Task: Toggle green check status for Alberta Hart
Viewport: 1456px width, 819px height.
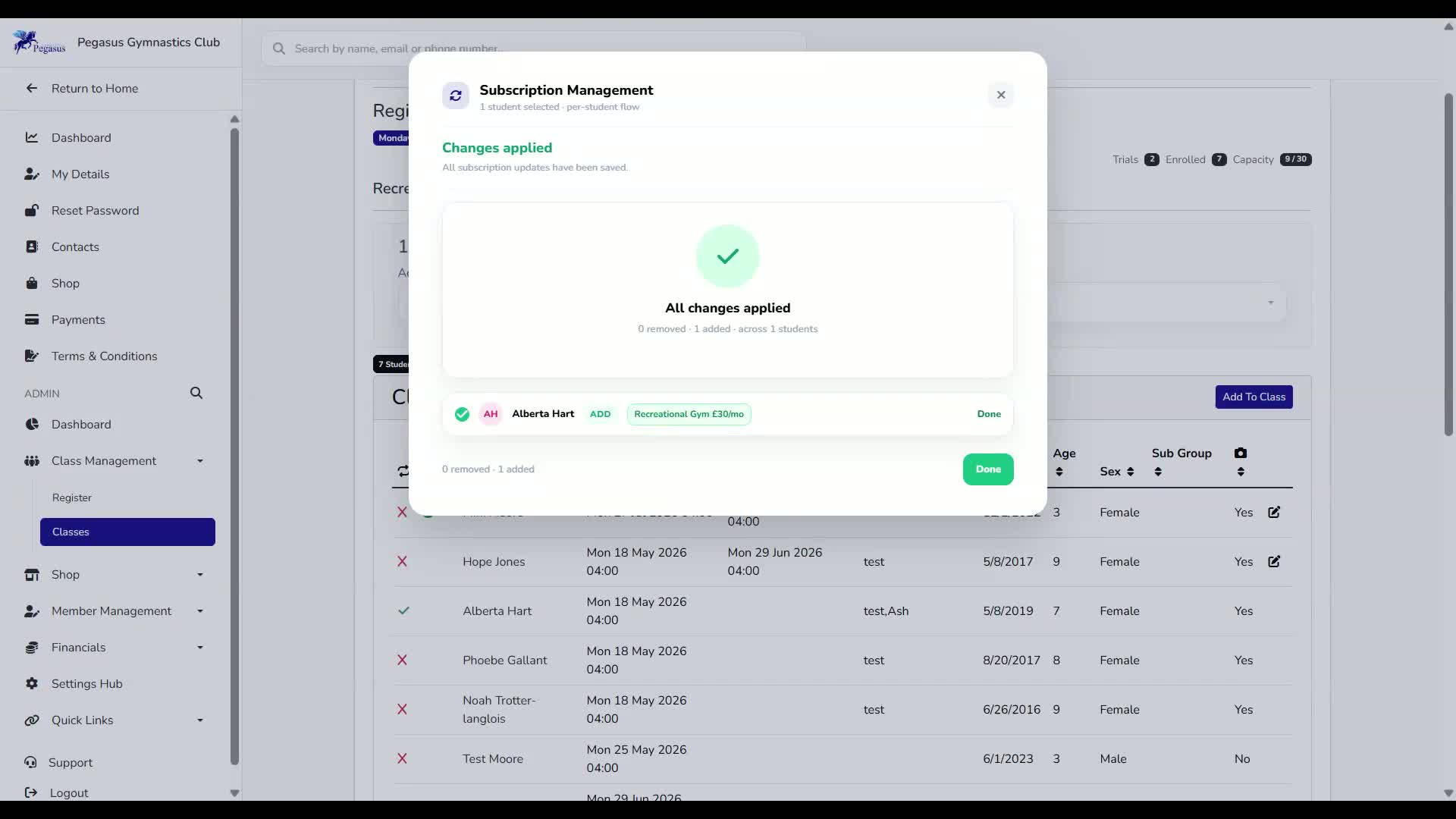Action: click(403, 610)
